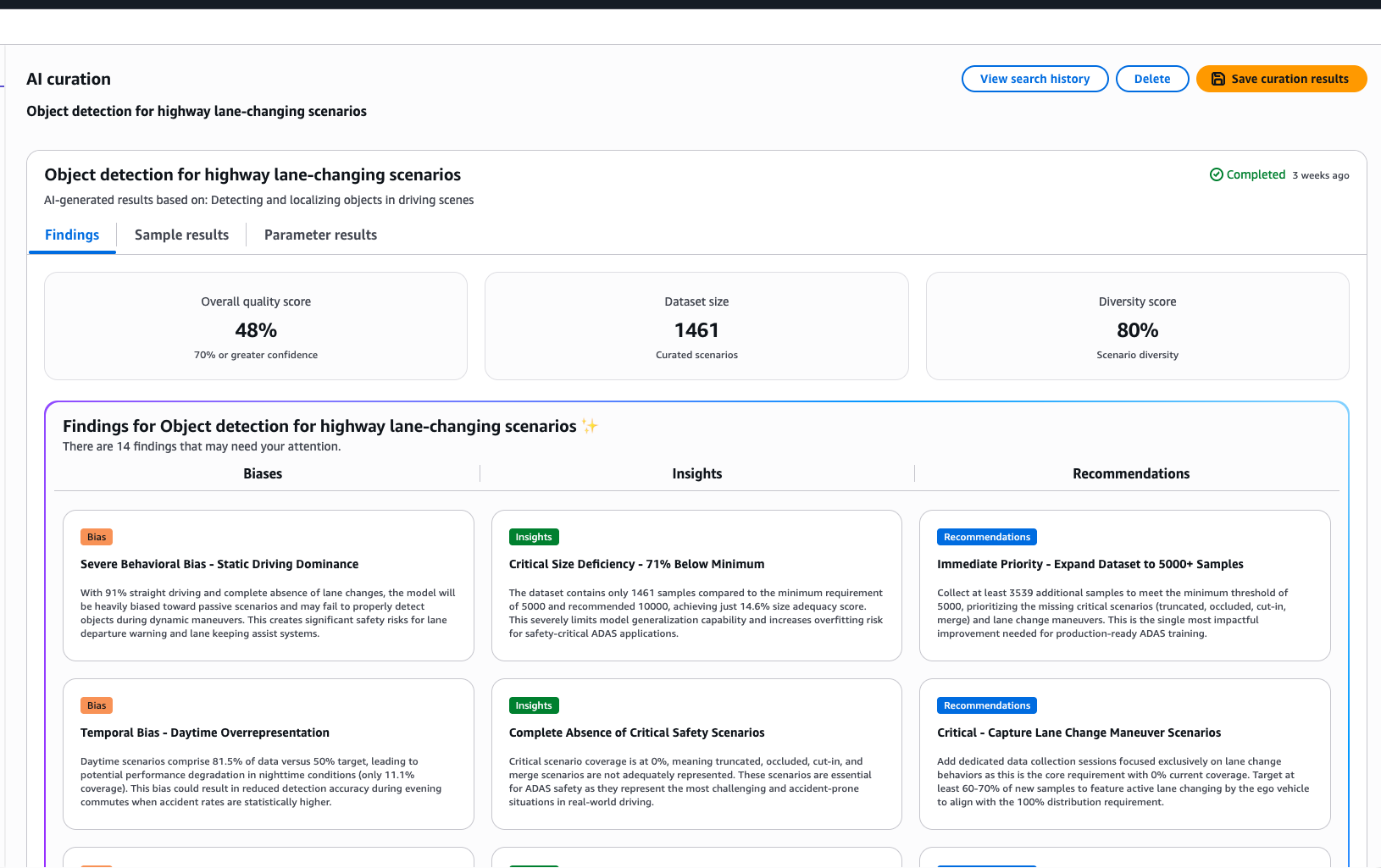Open View search history
The image size is (1381, 868).
coord(1034,79)
